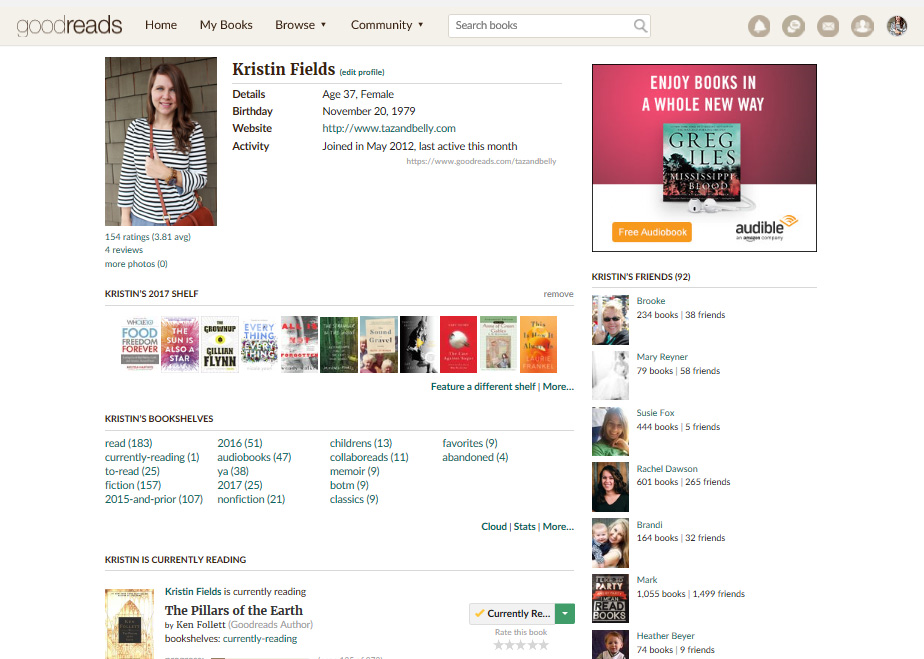Open the nonfiction (21) shelf
Viewport: 924px width, 659px height.
pos(251,499)
